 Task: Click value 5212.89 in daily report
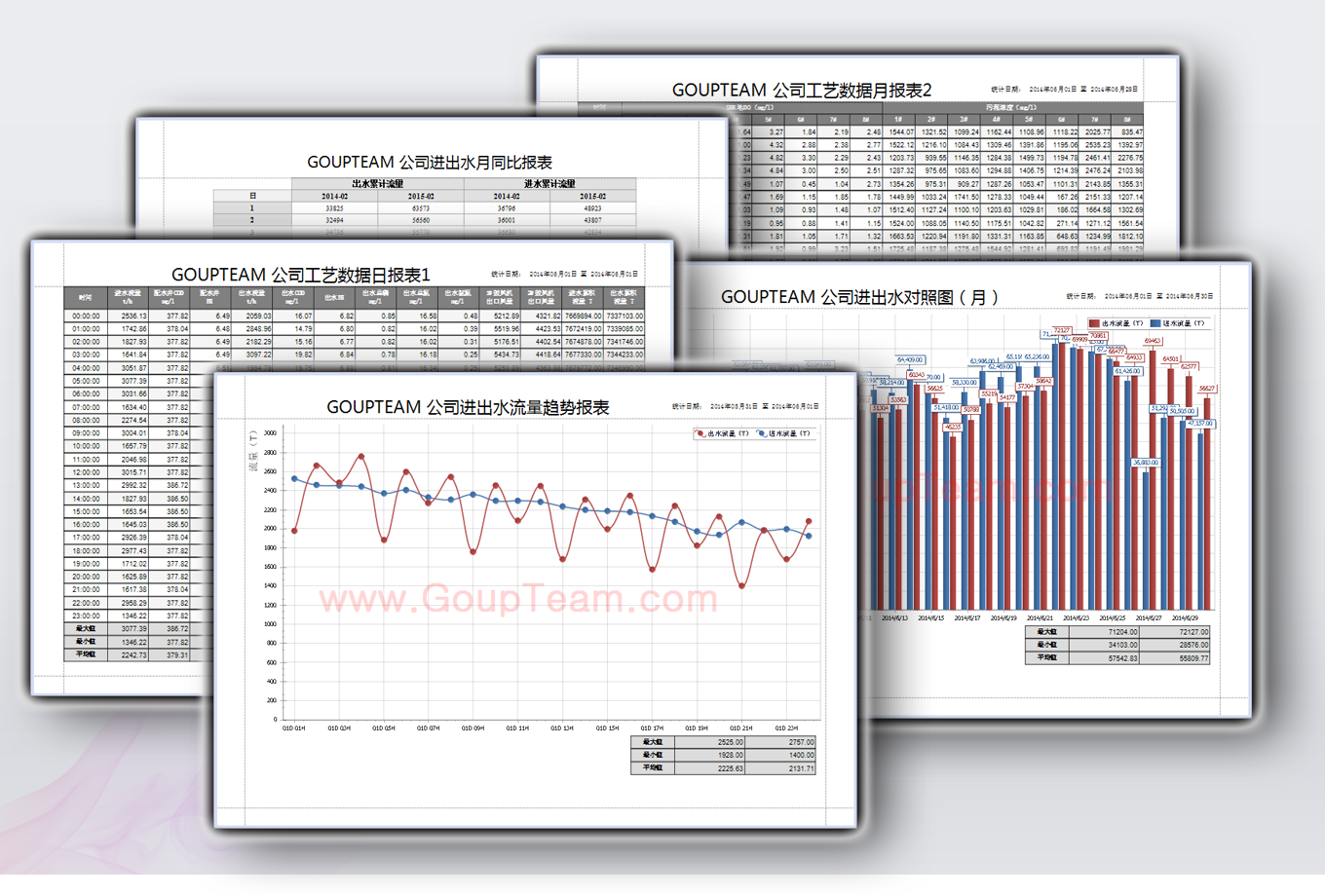tap(506, 316)
